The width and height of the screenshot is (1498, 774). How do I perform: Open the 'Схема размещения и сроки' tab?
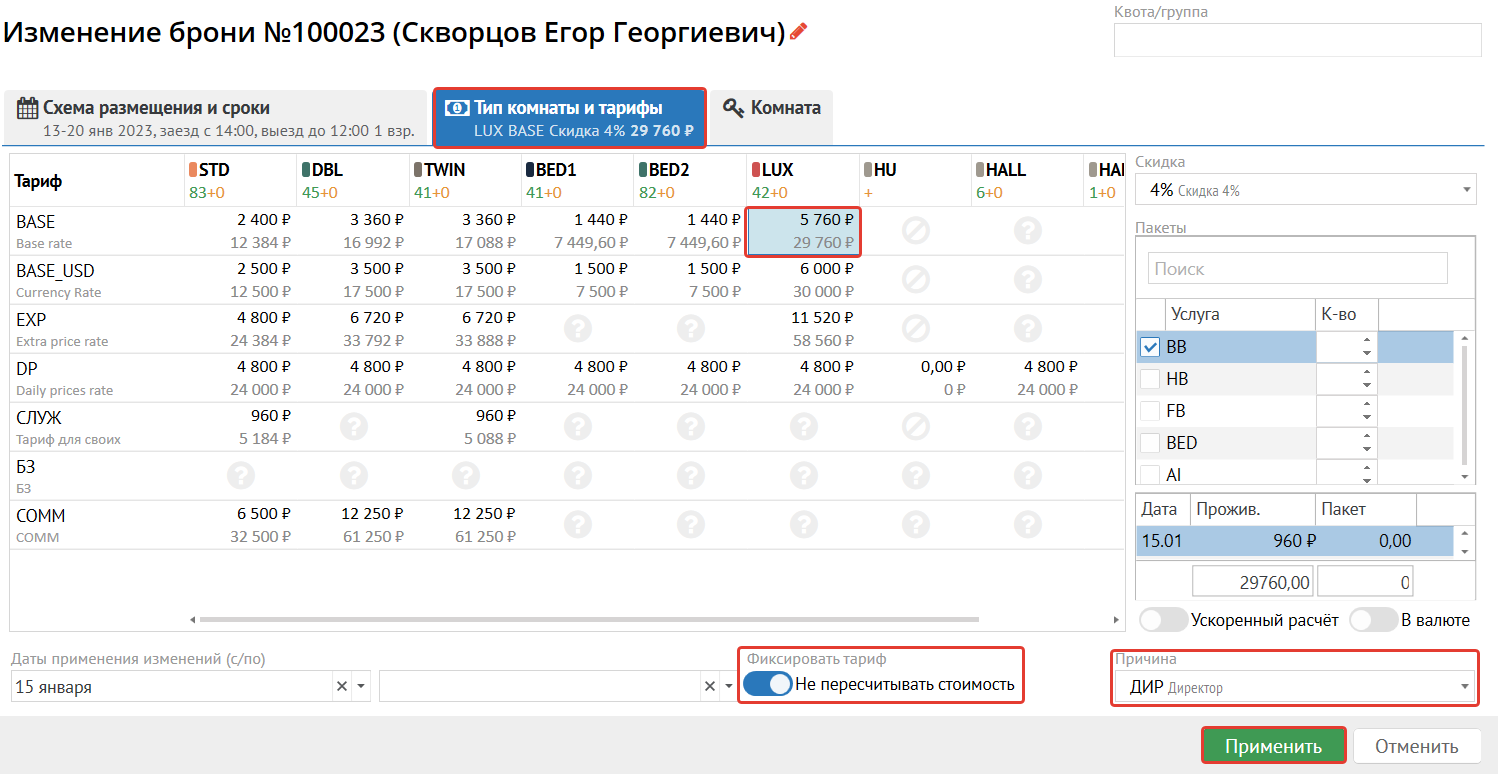[x=216, y=118]
